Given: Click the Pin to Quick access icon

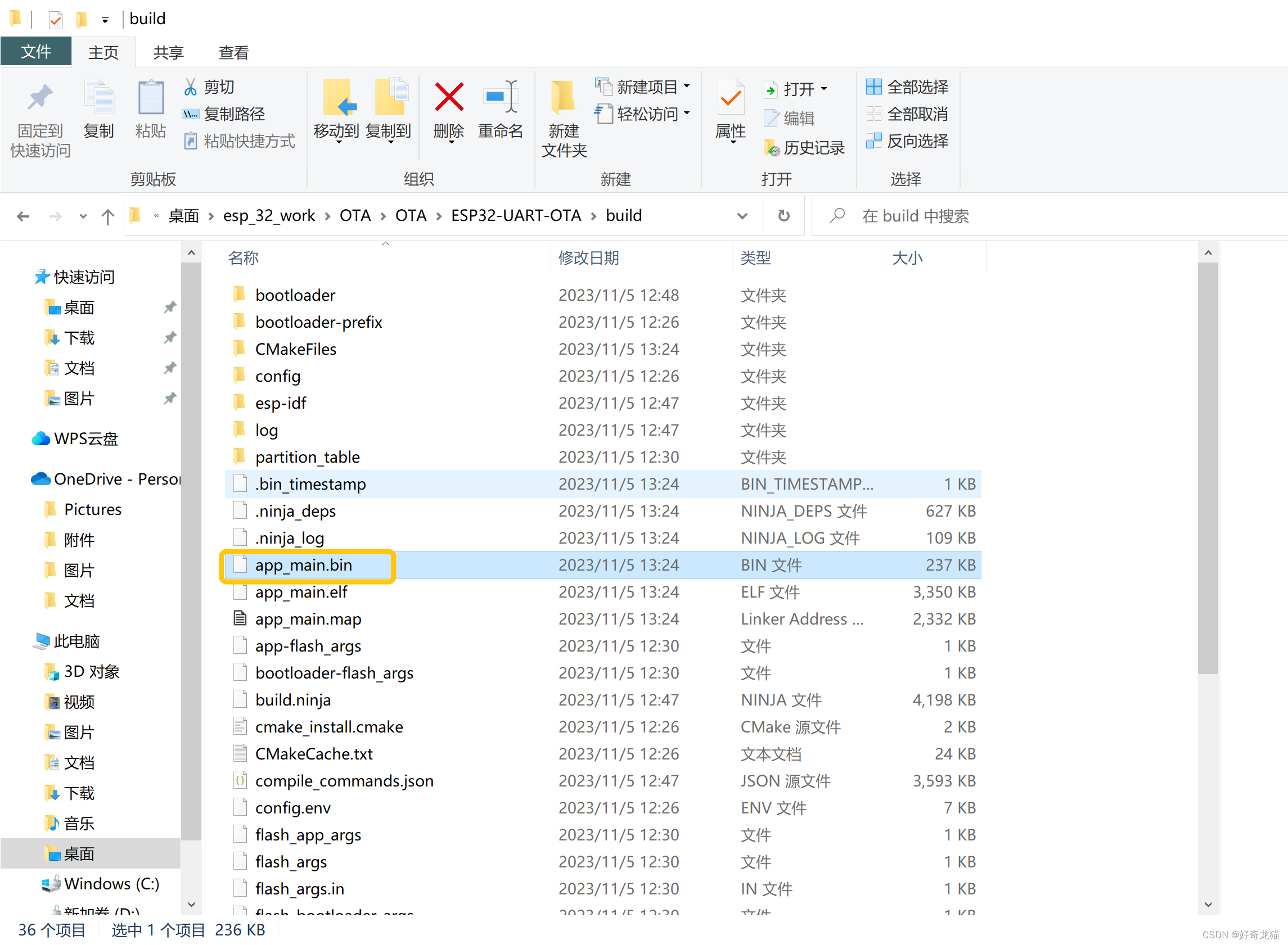Looking at the screenshot, I should click(x=40, y=98).
